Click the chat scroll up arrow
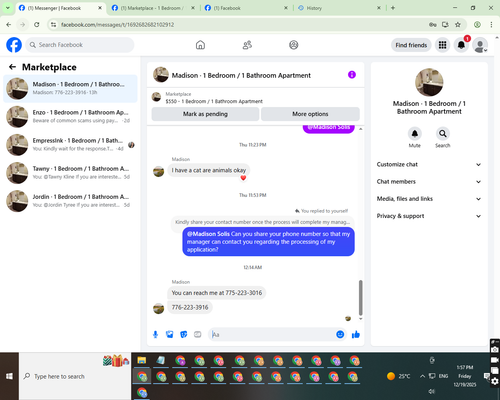500x400 pixels. pos(360,129)
